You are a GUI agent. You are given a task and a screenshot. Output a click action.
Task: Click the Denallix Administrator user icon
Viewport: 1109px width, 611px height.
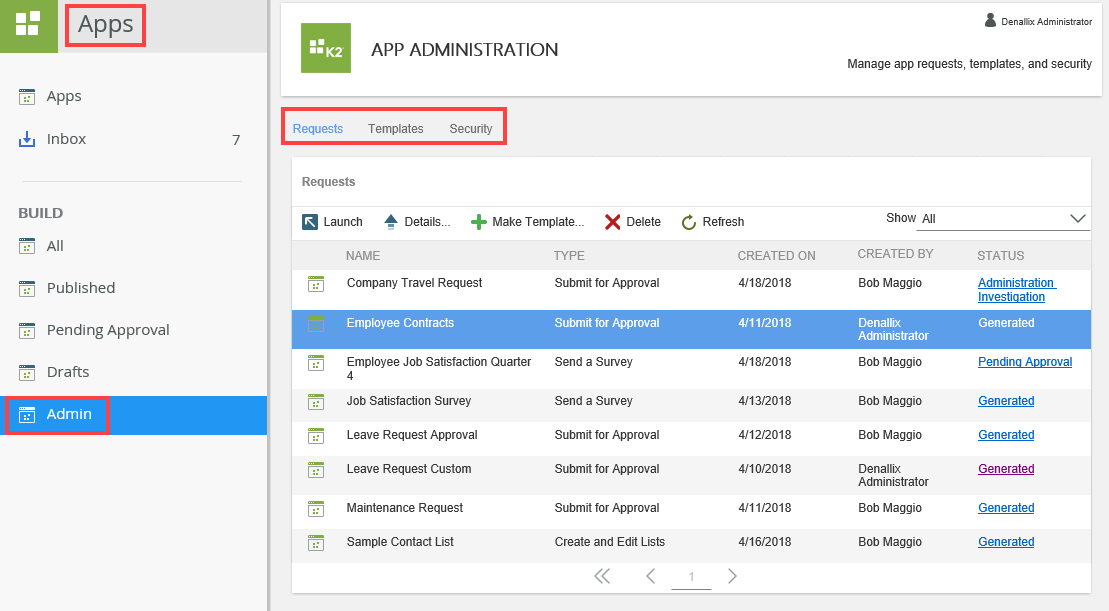tap(990, 20)
